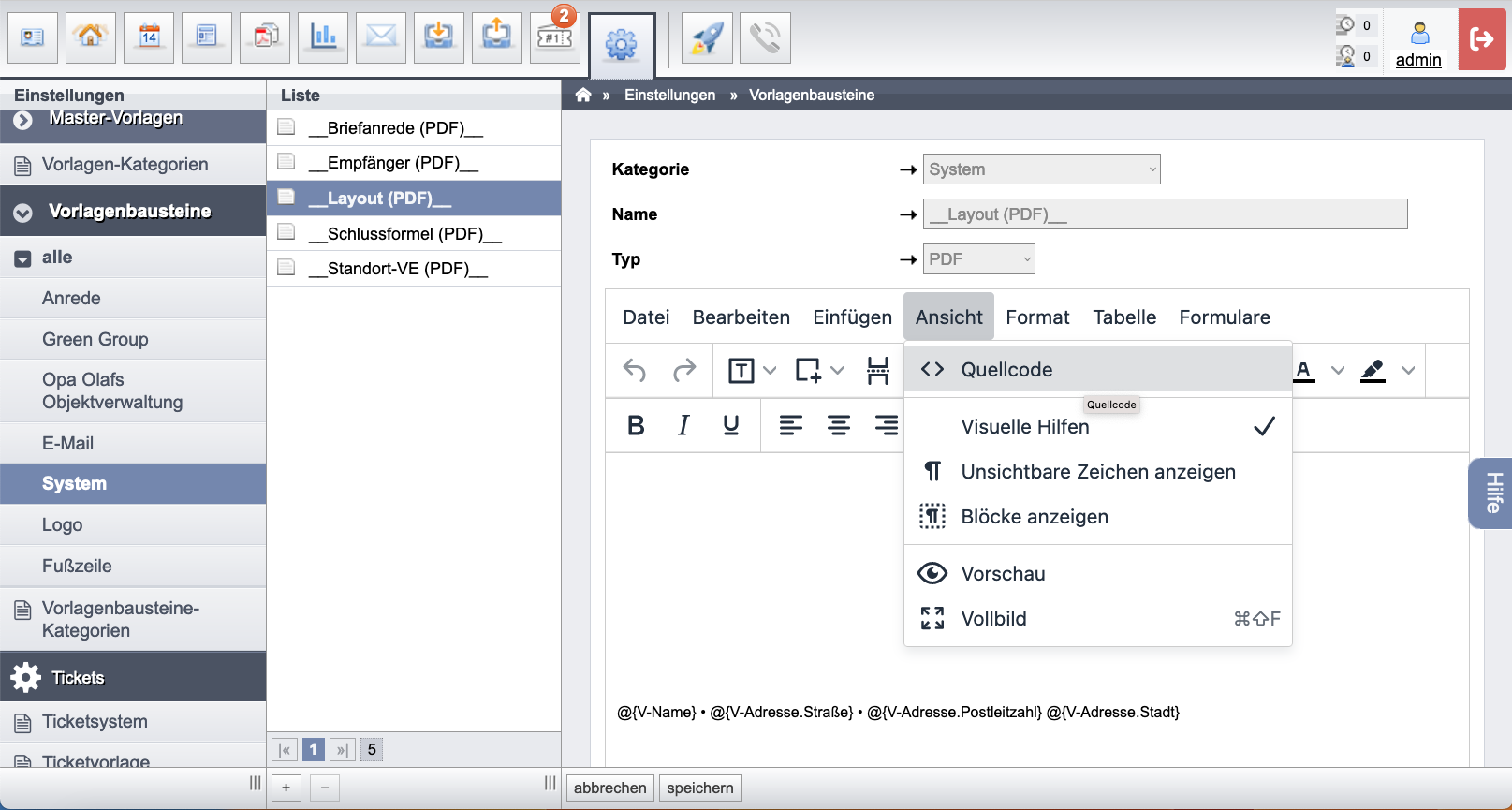
Task: Apply italic formatting
Action: point(683,425)
